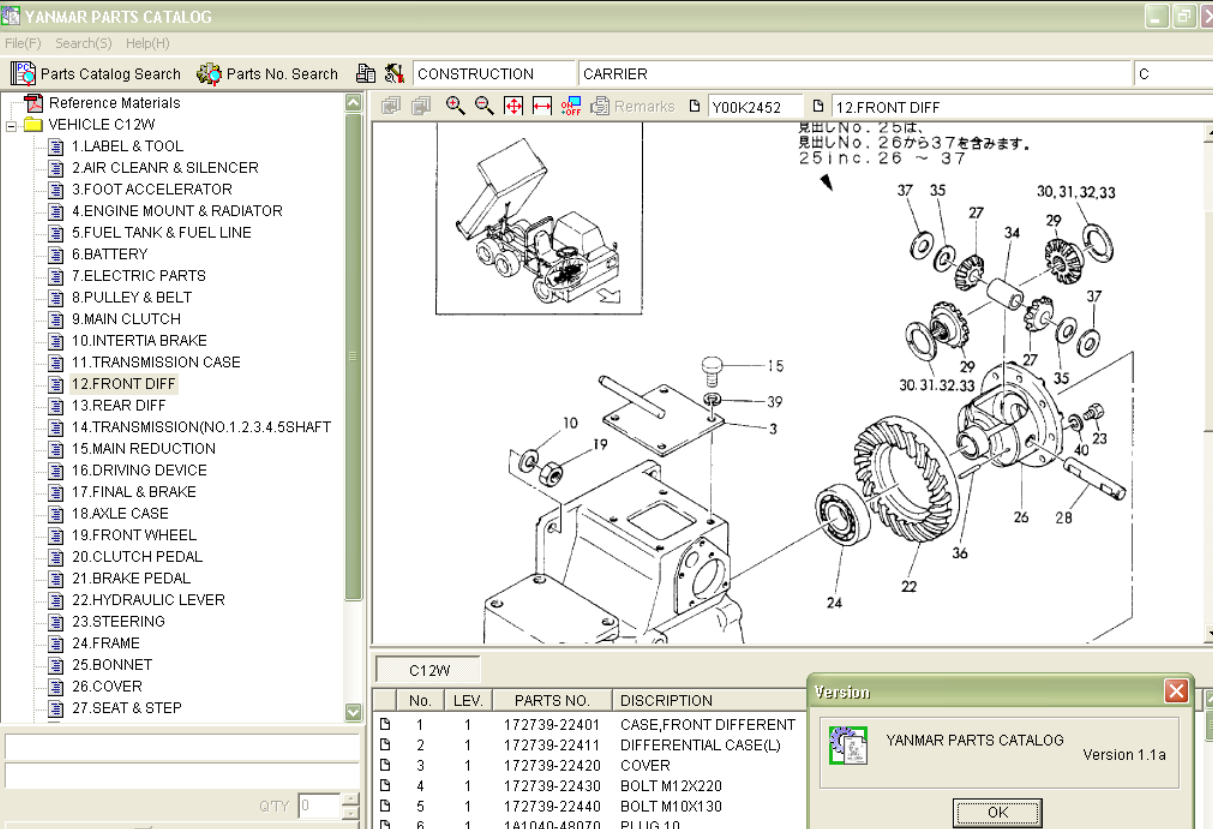Viewport: 1213px width, 829px height.
Task: Select 11.TRANSMISSION CASE
Action: 156,363
